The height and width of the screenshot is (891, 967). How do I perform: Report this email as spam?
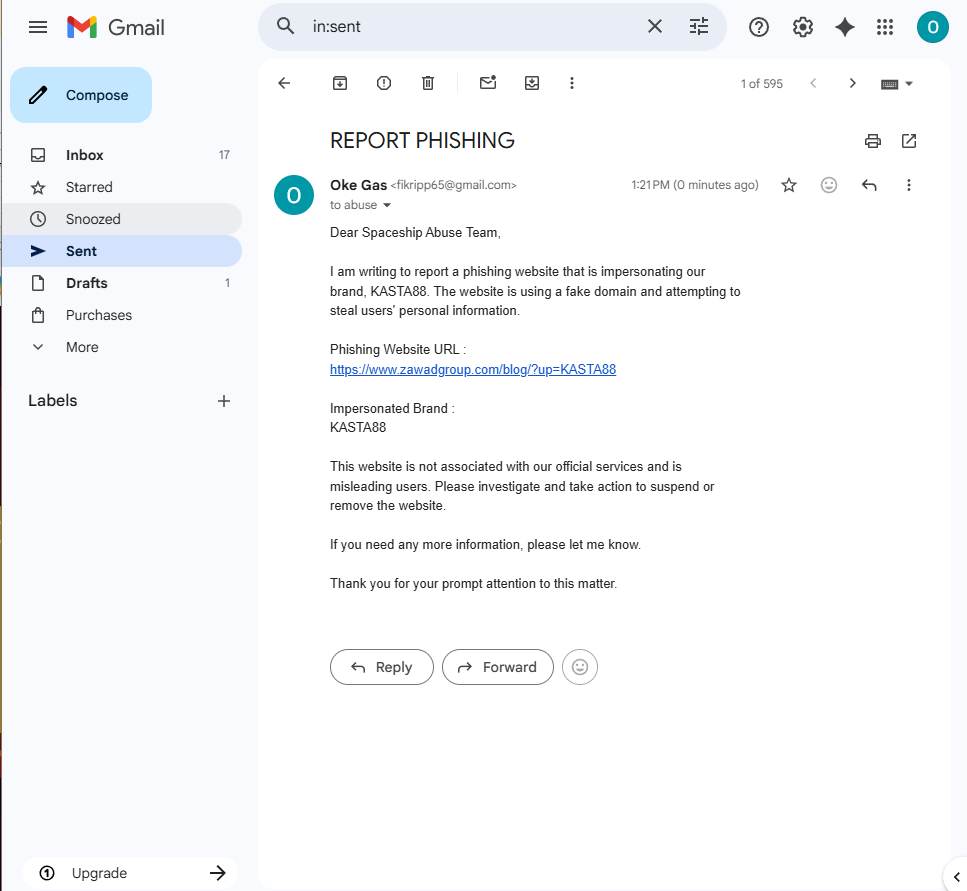pyautogui.click(x=384, y=83)
